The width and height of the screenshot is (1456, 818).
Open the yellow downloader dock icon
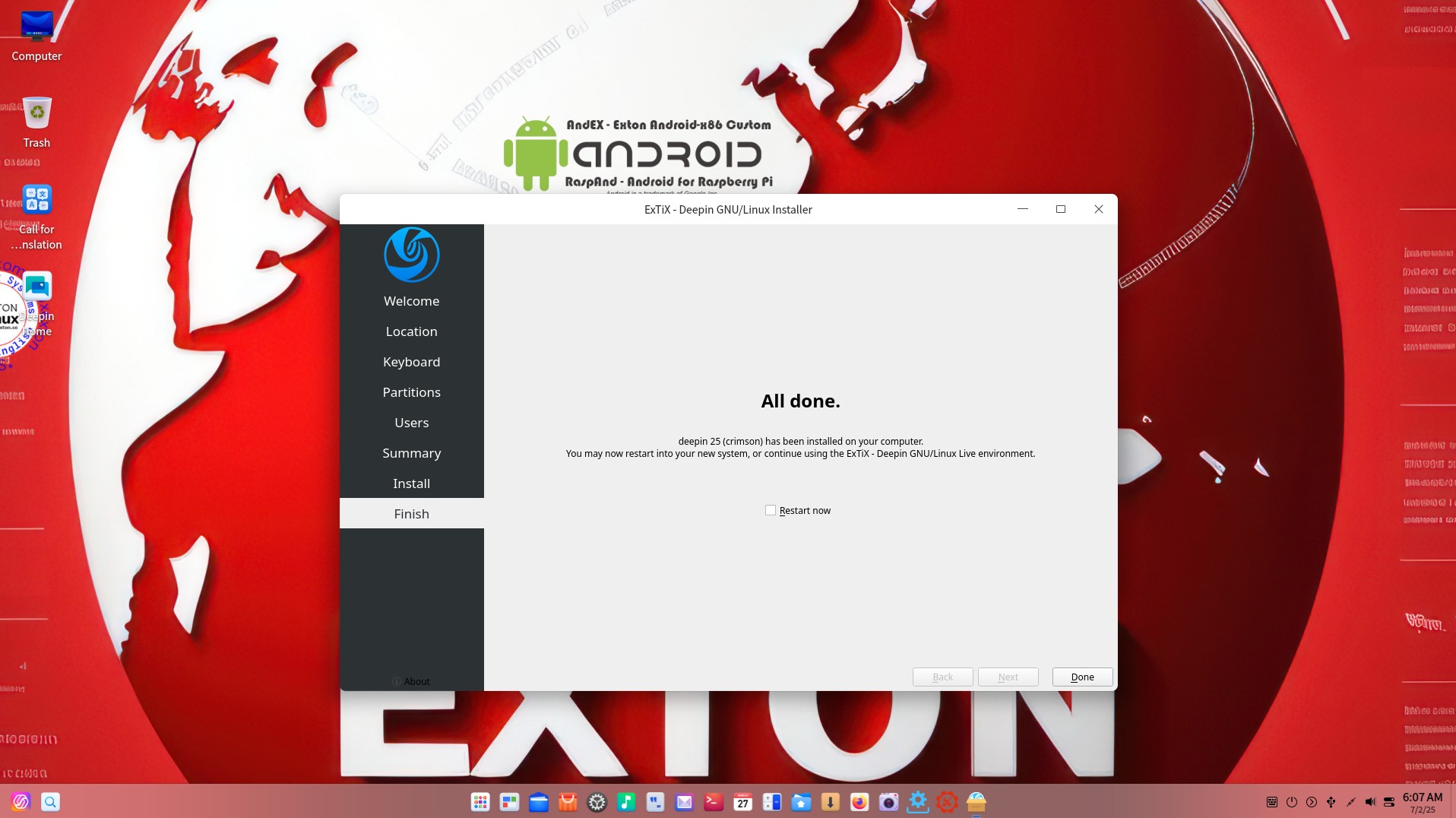point(831,801)
